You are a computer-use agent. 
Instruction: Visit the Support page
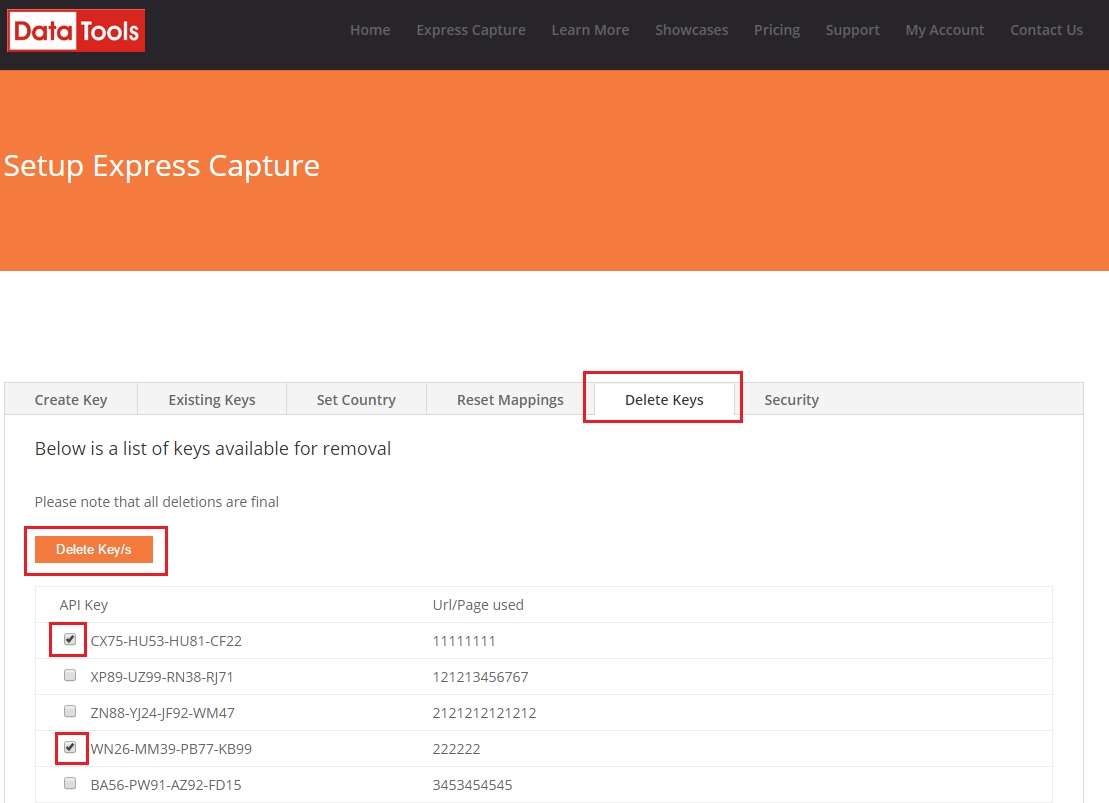pyautogui.click(x=852, y=30)
